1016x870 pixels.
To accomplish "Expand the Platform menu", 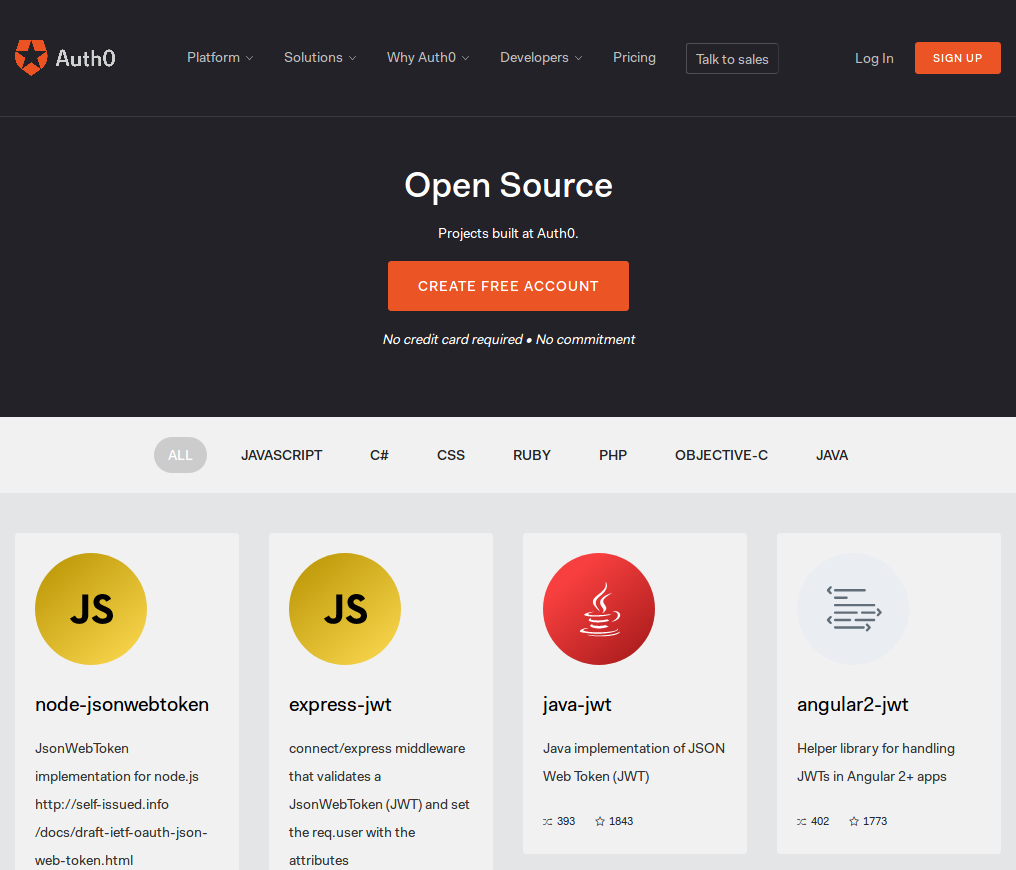I will [220, 58].
